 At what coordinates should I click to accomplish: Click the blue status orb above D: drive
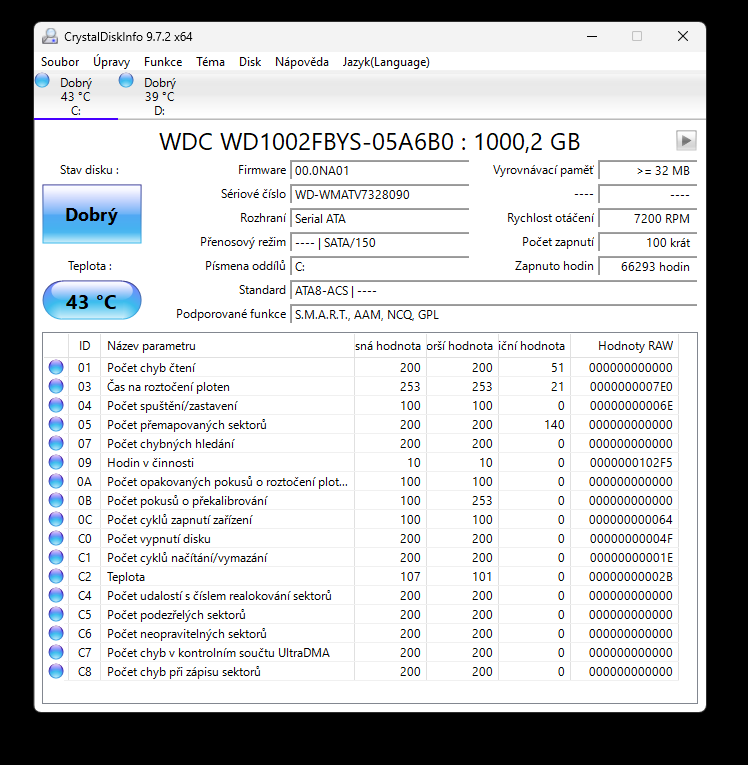point(126,80)
